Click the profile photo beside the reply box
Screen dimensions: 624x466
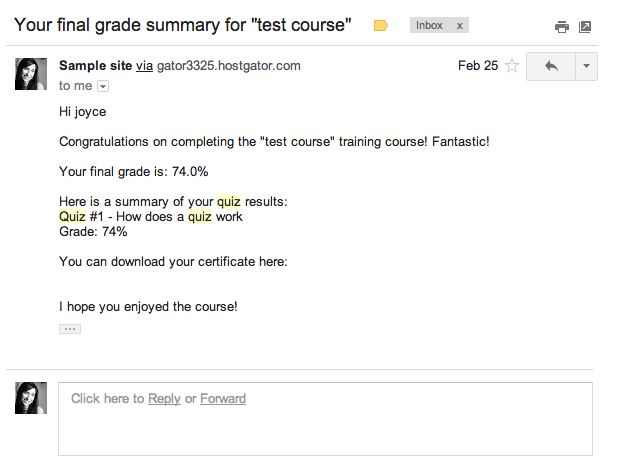coord(31,397)
